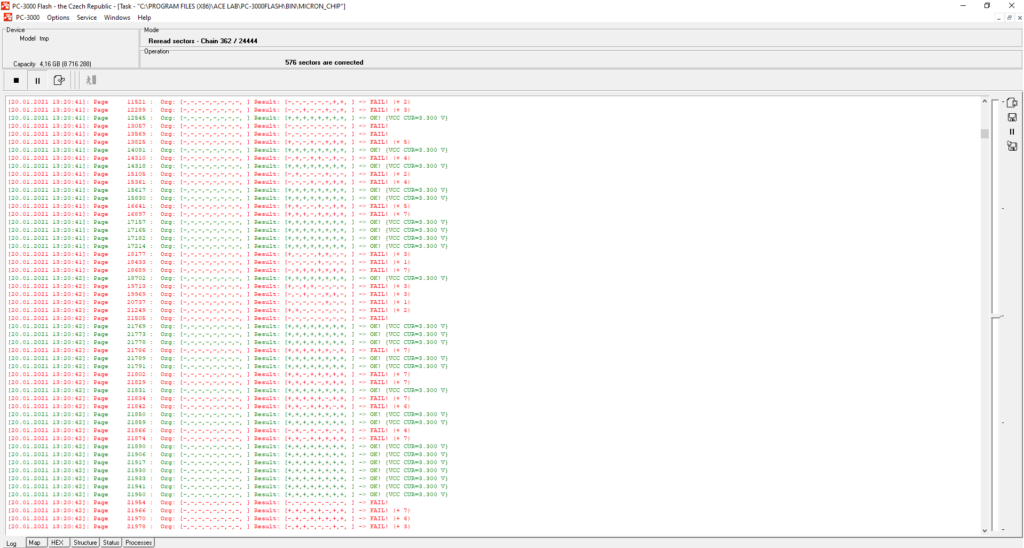1024x548 pixels.
Task: Open the Service menu
Action: pyautogui.click(x=87, y=17)
